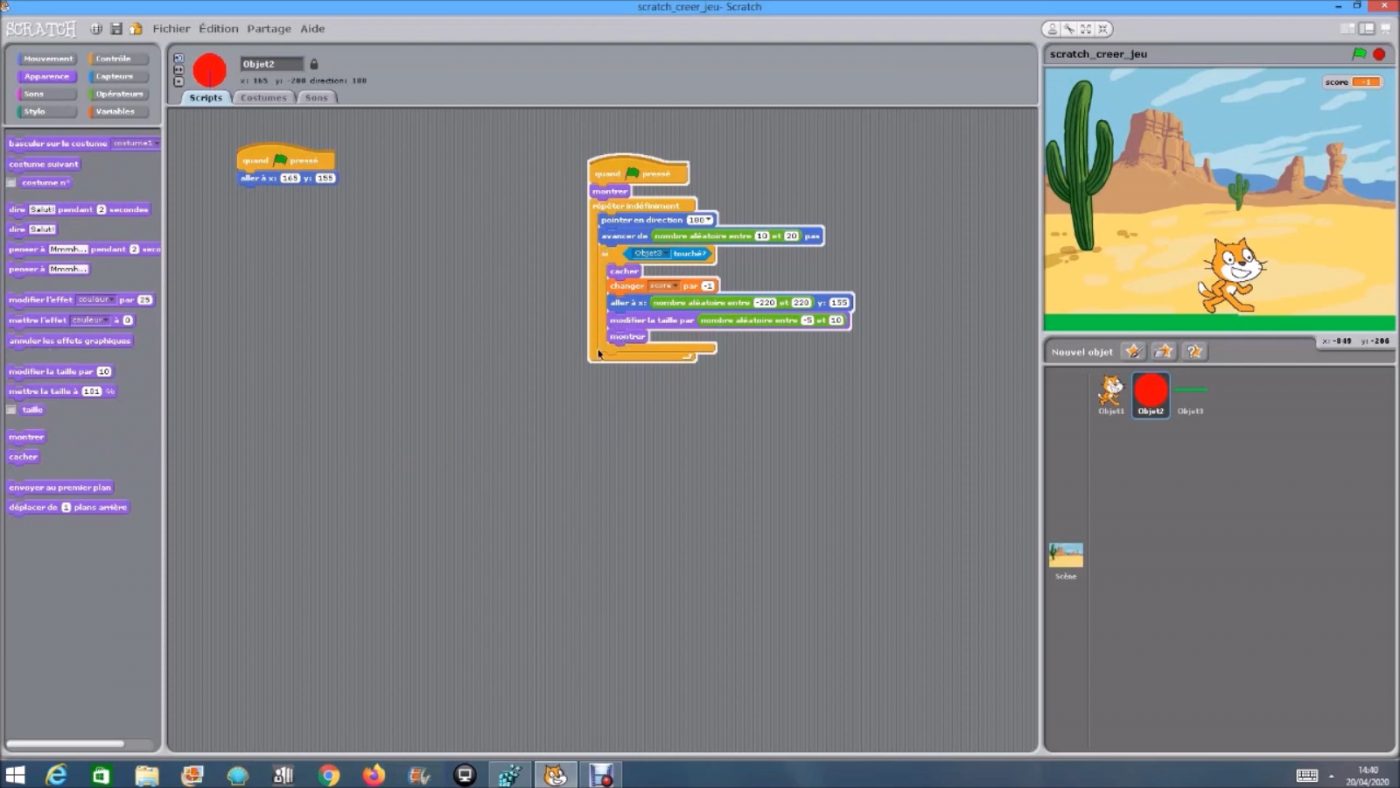Enable the 'costume n°' reporter checkbox

pos(12,184)
